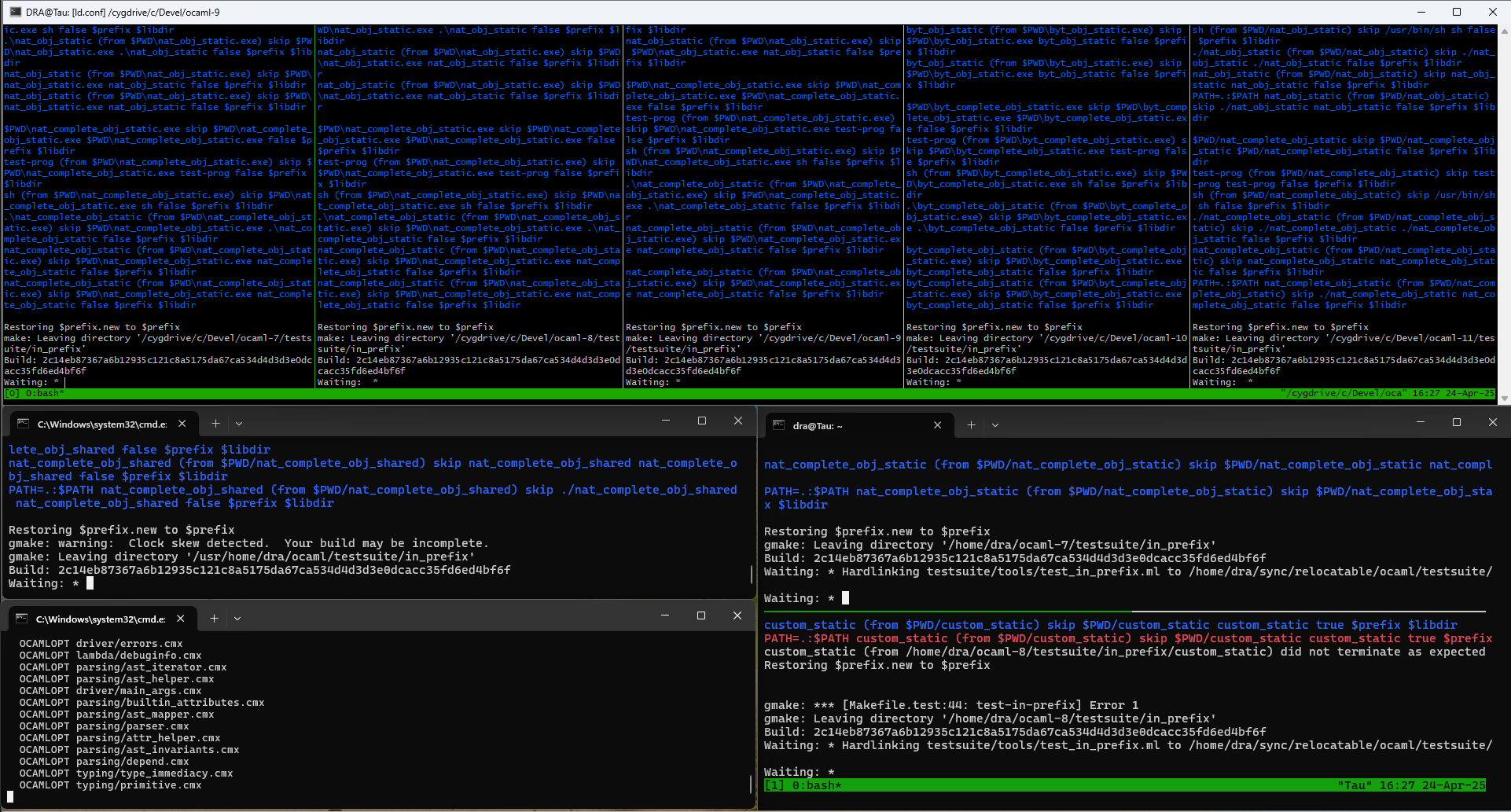The height and width of the screenshot is (812, 1511).
Task: Click 'OCAMLOPT typing/type_immediacy.cmx' line
Action: pyautogui.click(x=126, y=773)
